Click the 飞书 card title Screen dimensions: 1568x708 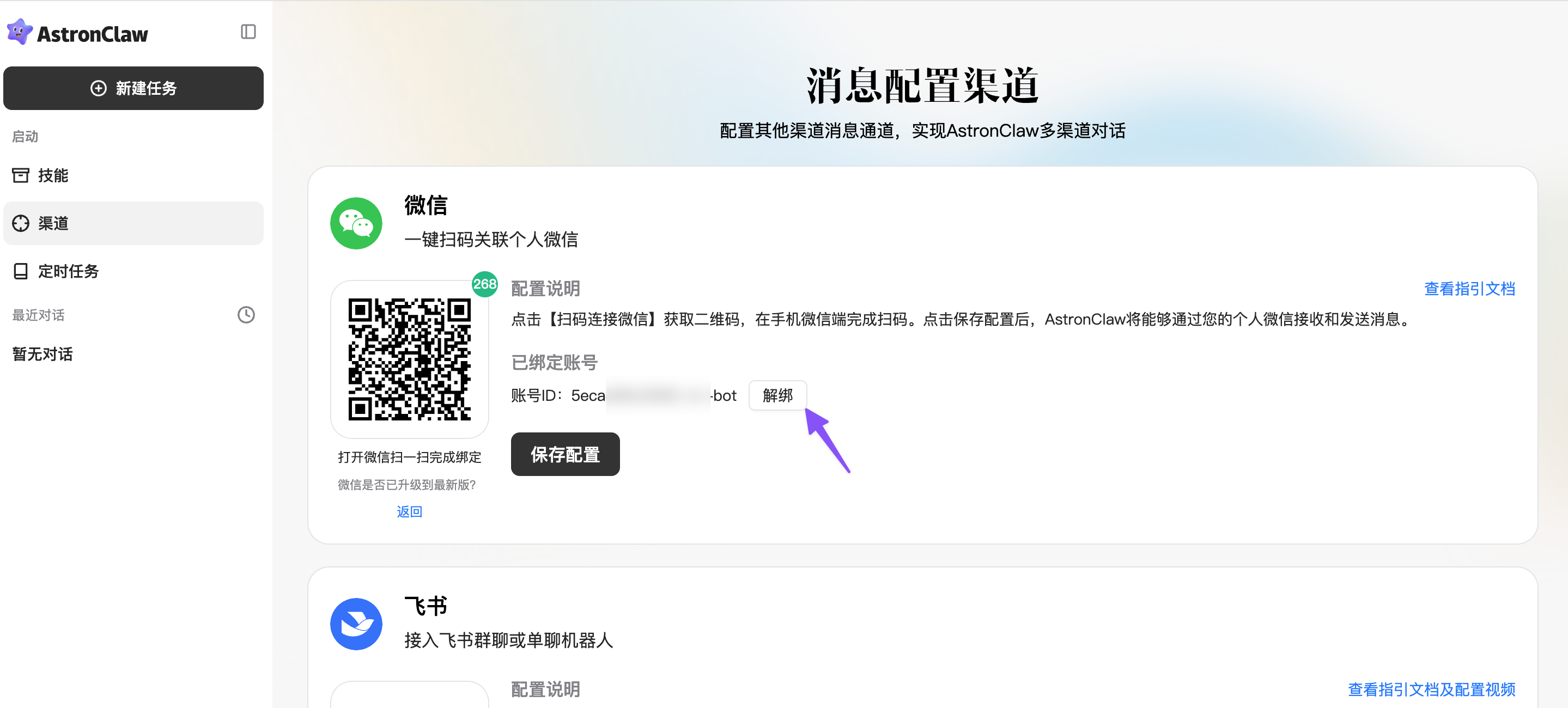point(426,606)
